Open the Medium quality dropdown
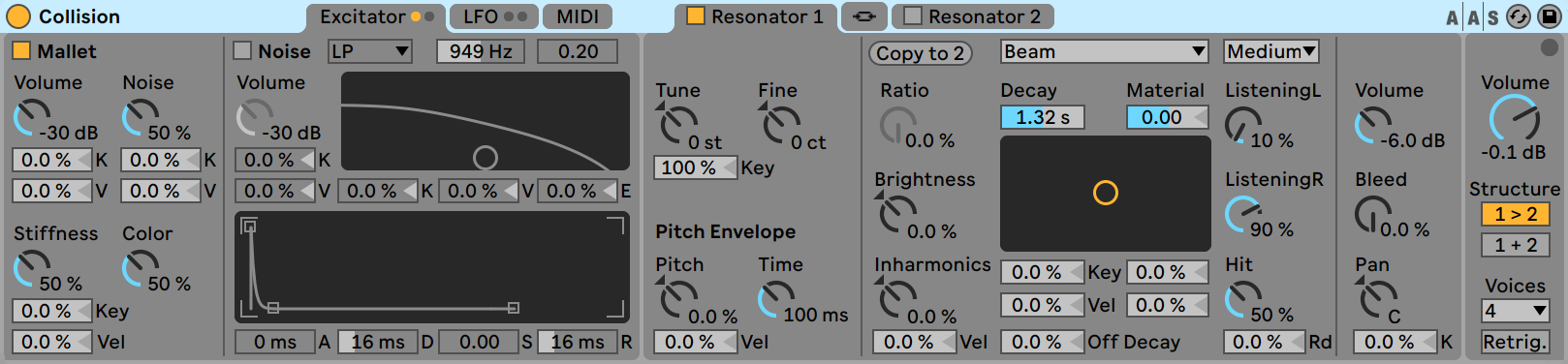The image size is (1568, 364). (1272, 51)
